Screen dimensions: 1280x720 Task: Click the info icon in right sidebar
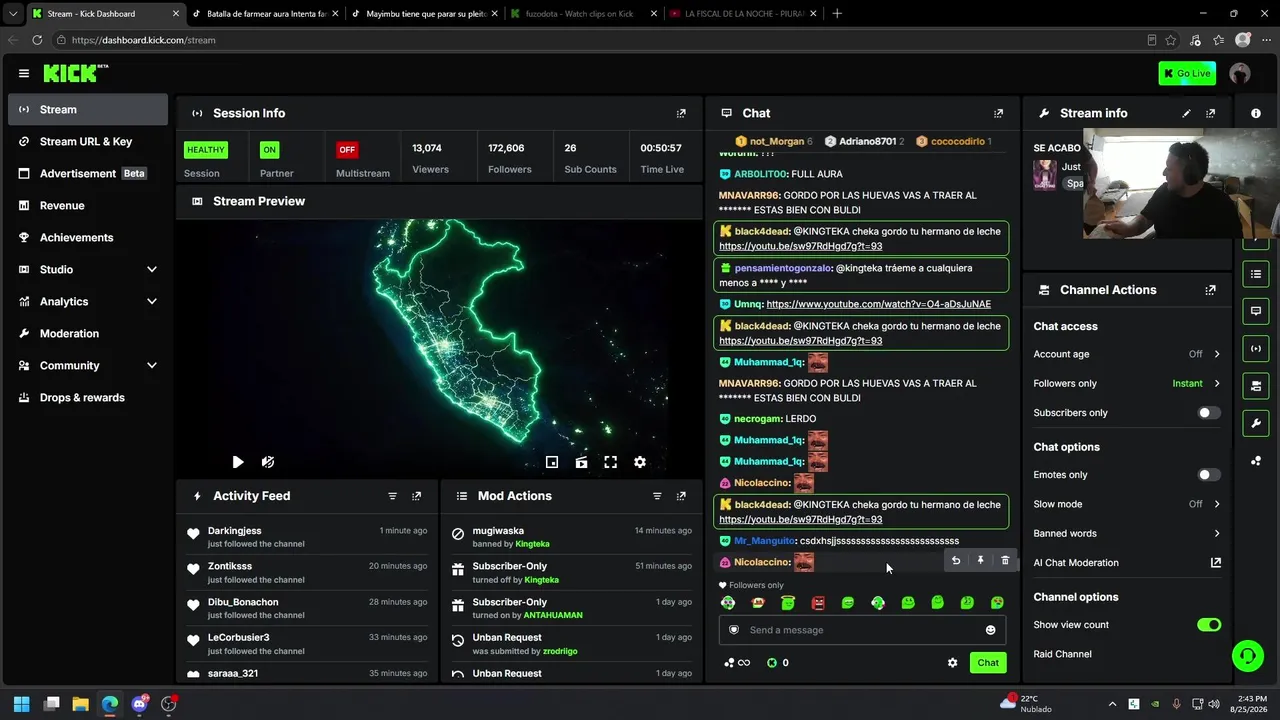1256,114
